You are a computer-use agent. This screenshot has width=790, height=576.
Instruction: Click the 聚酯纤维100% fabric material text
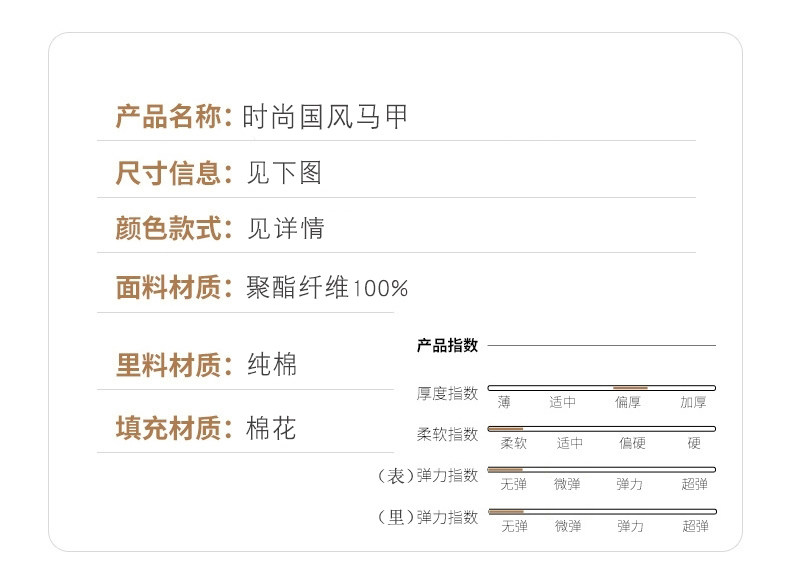tap(327, 288)
